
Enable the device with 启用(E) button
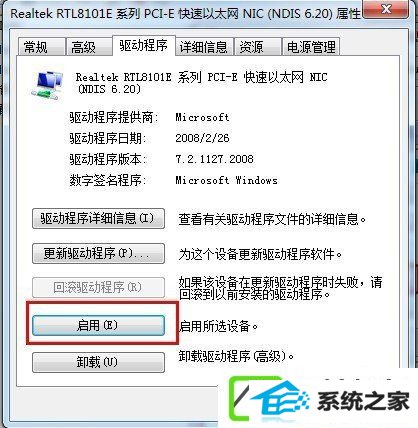98,325
